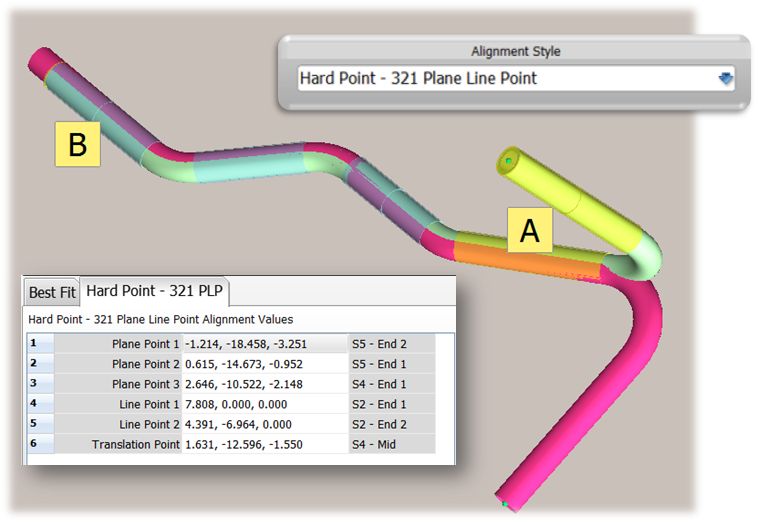
Task: Click Plane Point 2 coordinate values cell
Action: click(x=264, y=363)
